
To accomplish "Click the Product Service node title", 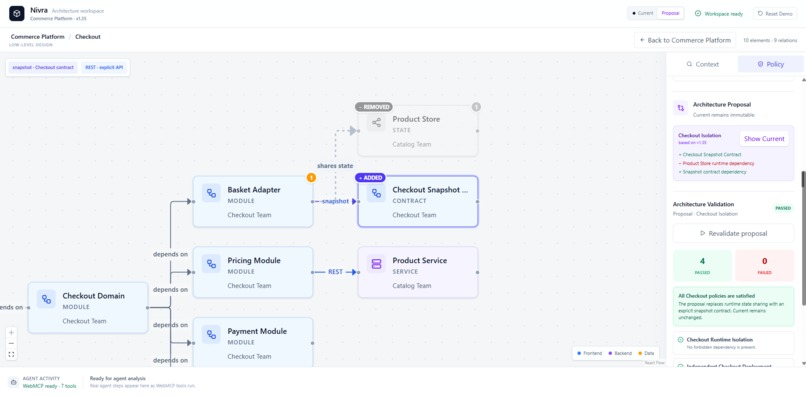I will [x=419, y=261].
